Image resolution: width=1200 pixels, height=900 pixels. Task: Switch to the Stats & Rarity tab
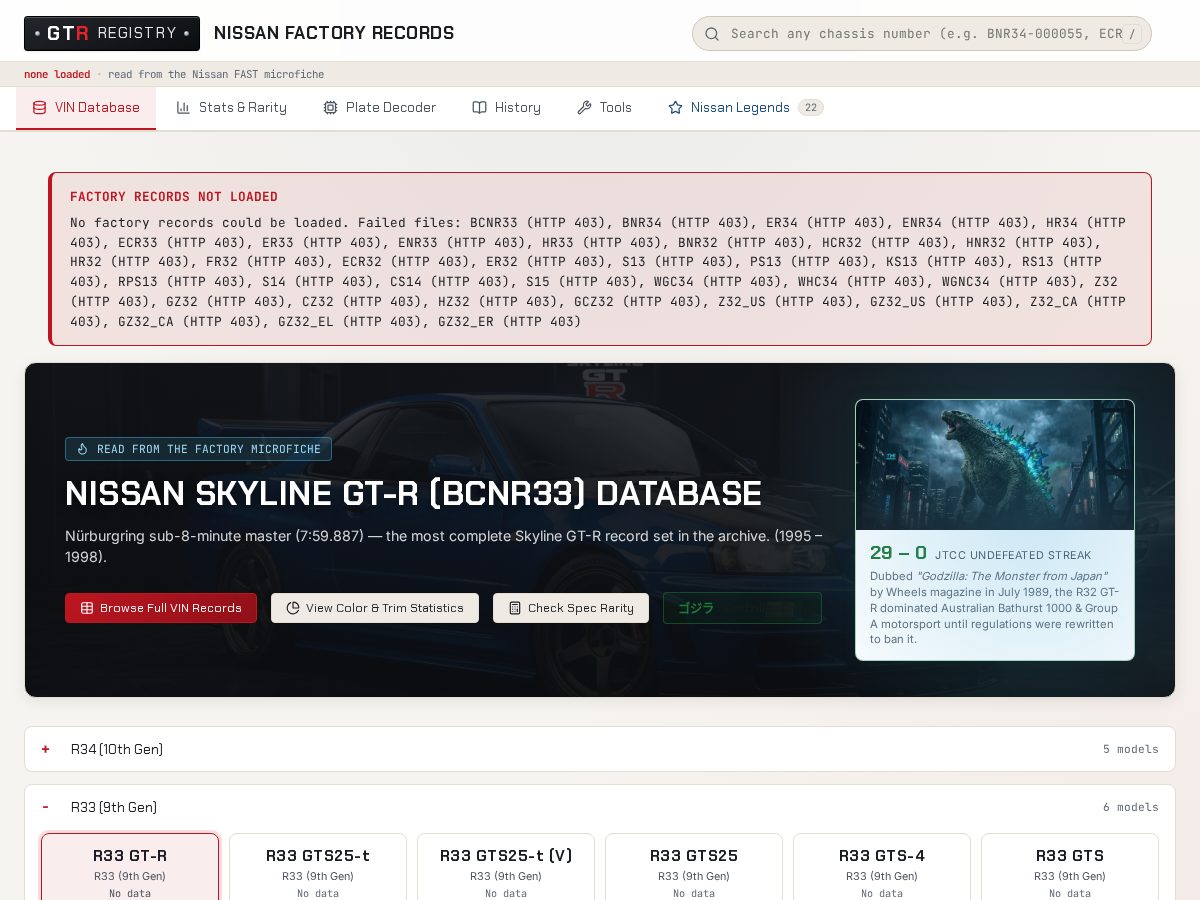pyautogui.click(x=231, y=108)
